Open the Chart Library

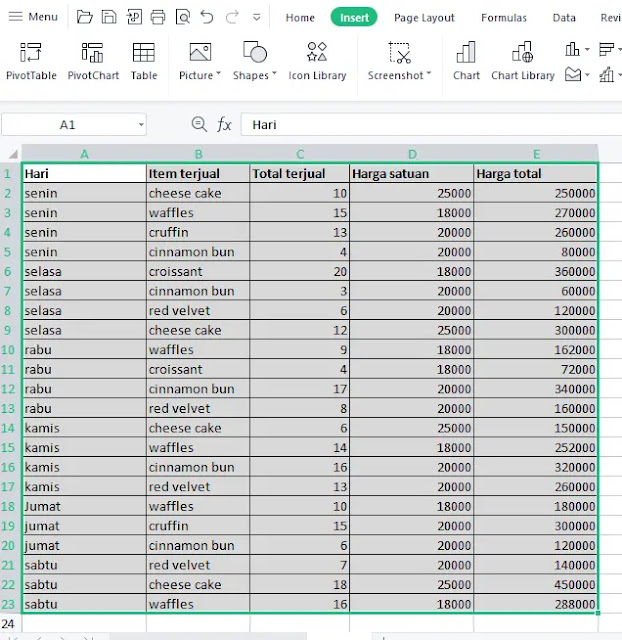[x=522, y=62]
